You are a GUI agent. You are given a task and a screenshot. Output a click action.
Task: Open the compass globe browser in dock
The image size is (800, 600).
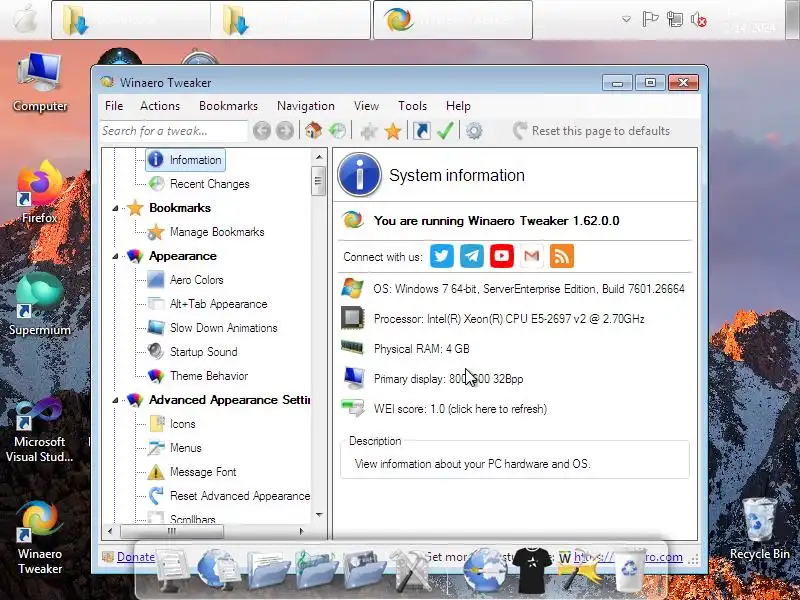(485, 569)
